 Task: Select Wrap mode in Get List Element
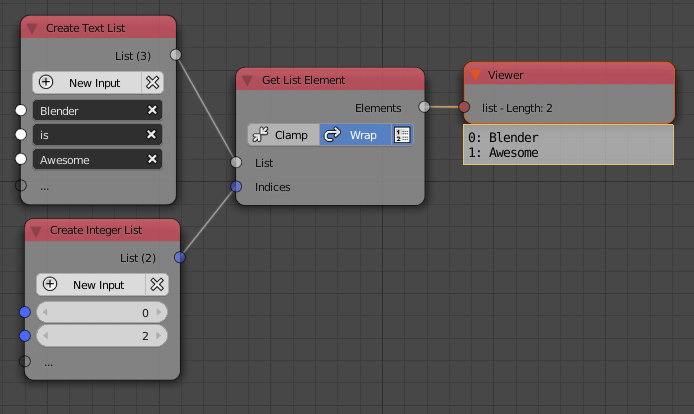(355, 135)
